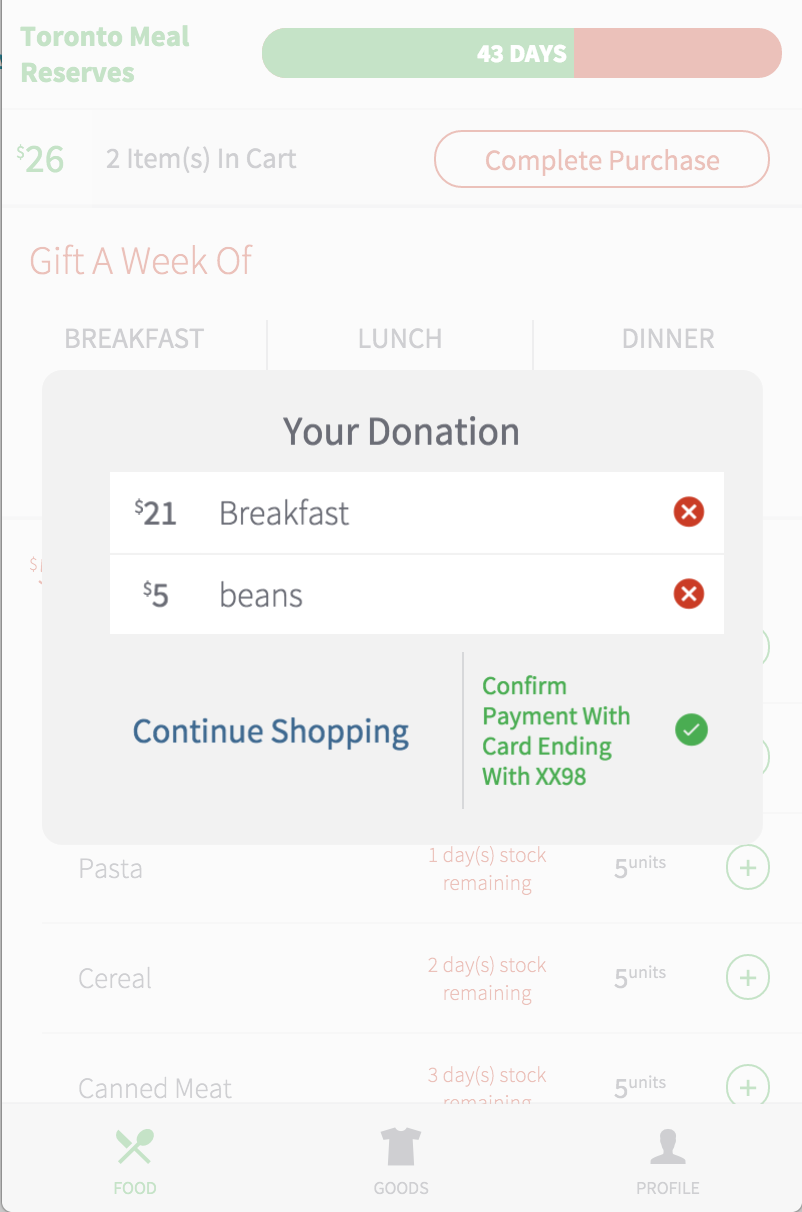Add Cereal with the plus icon

coord(747,977)
